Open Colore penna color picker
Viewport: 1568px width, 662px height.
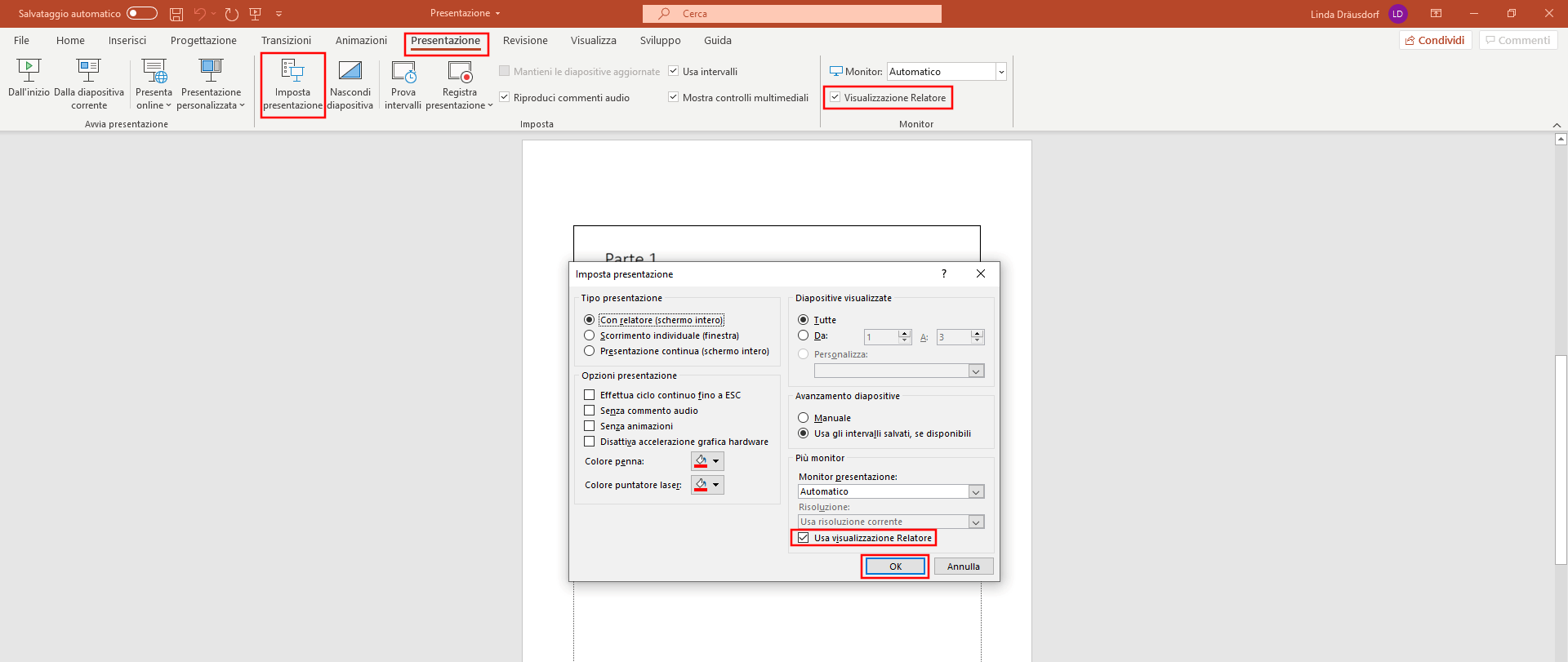click(707, 461)
